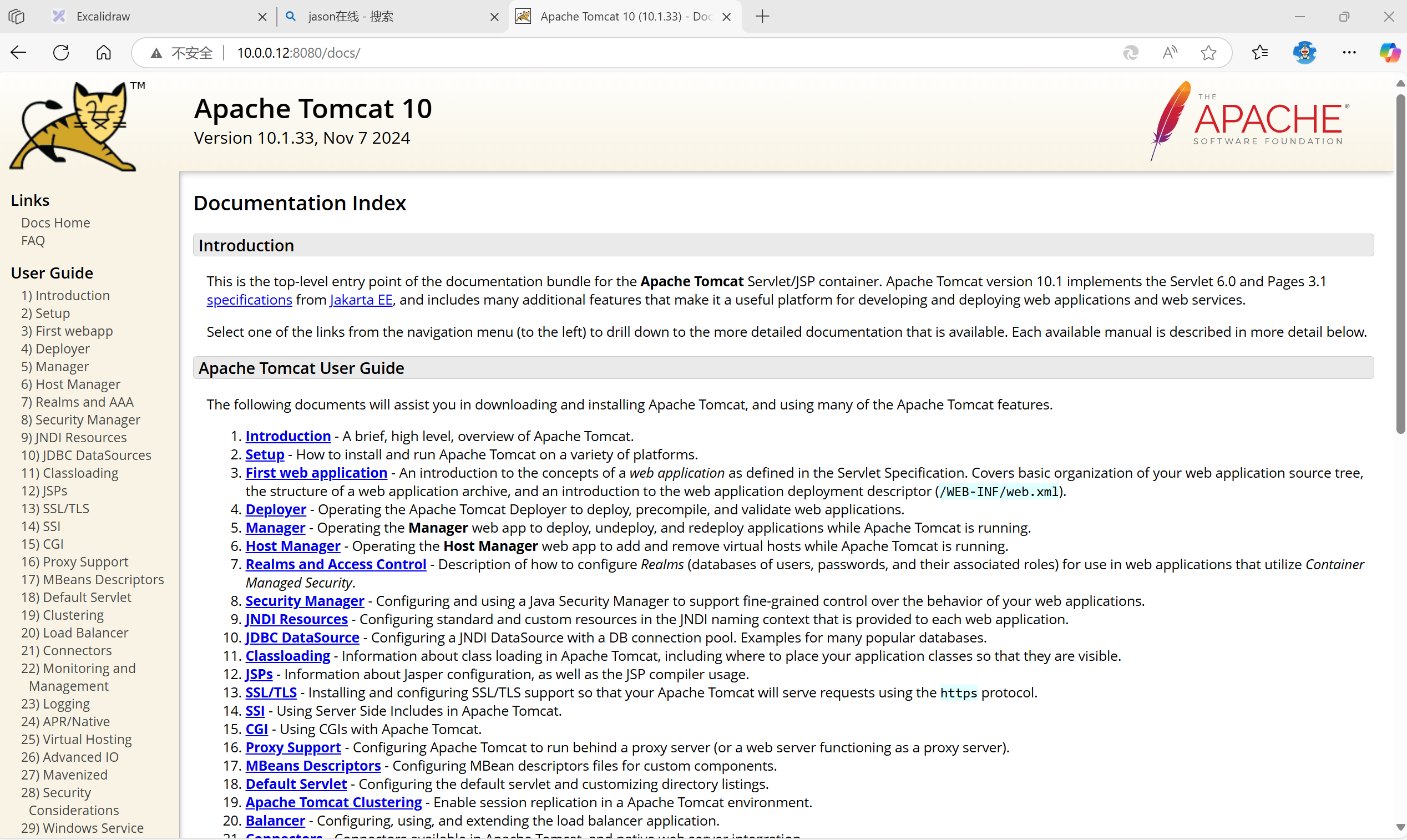Open sidebar item 9) JNDI Resources

[x=74, y=438]
